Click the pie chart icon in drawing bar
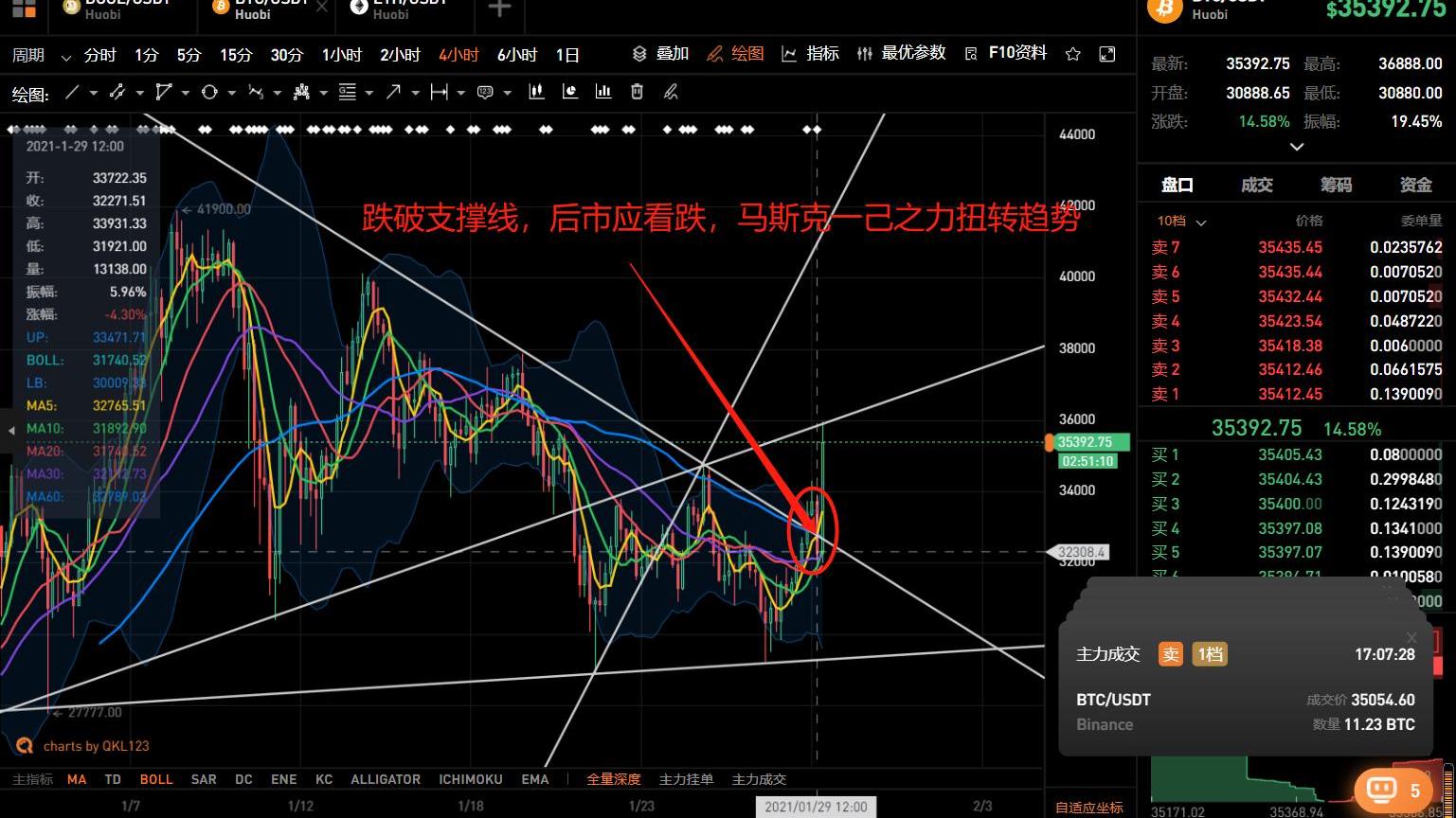The image size is (1456, 818). (570, 92)
